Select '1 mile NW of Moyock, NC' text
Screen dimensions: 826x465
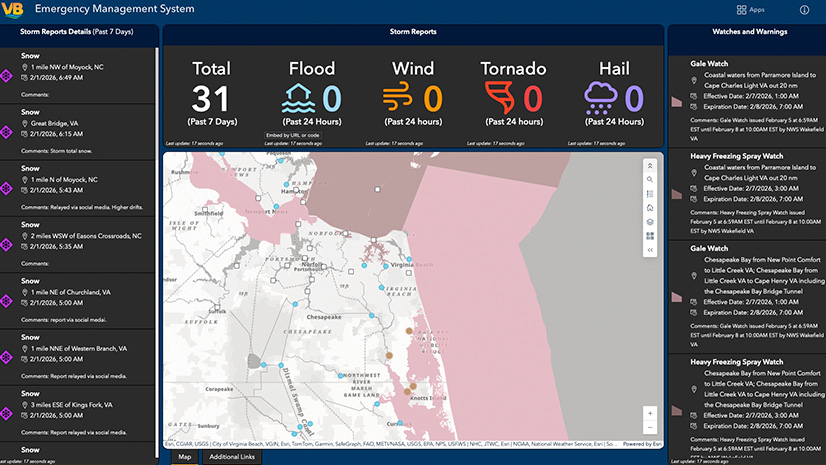pos(67,67)
